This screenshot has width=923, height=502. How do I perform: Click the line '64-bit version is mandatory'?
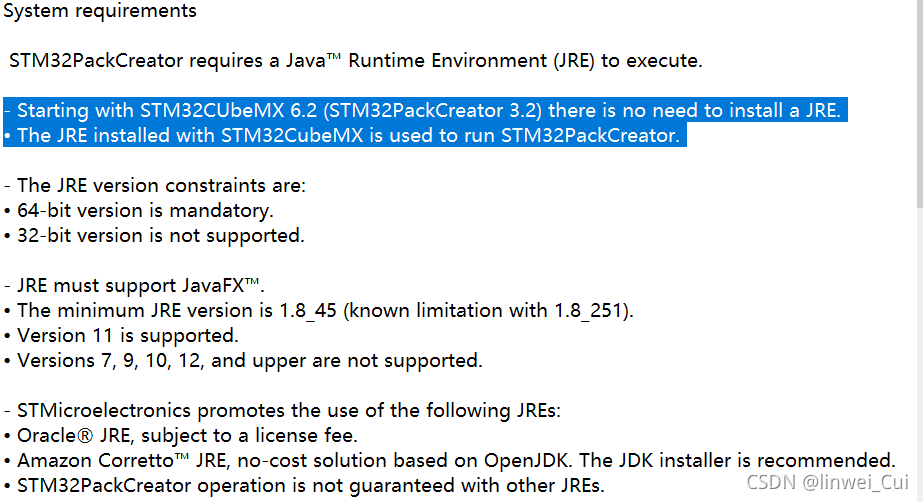[x=139, y=211]
